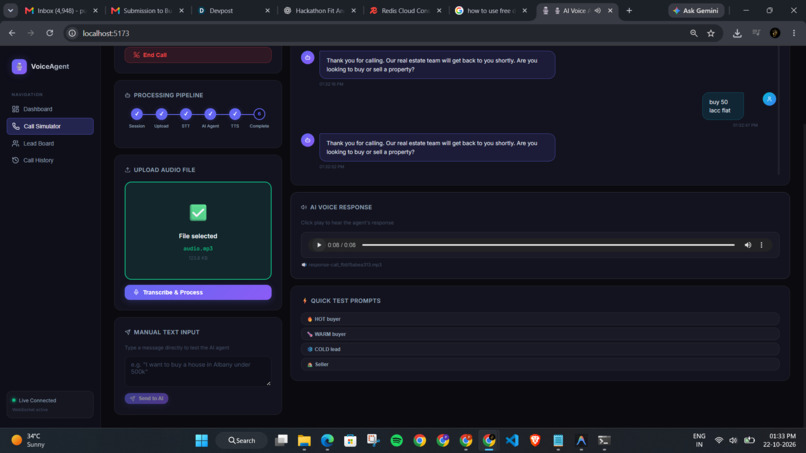Click the Send to AI button
The width and height of the screenshot is (806, 453).
click(x=146, y=398)
